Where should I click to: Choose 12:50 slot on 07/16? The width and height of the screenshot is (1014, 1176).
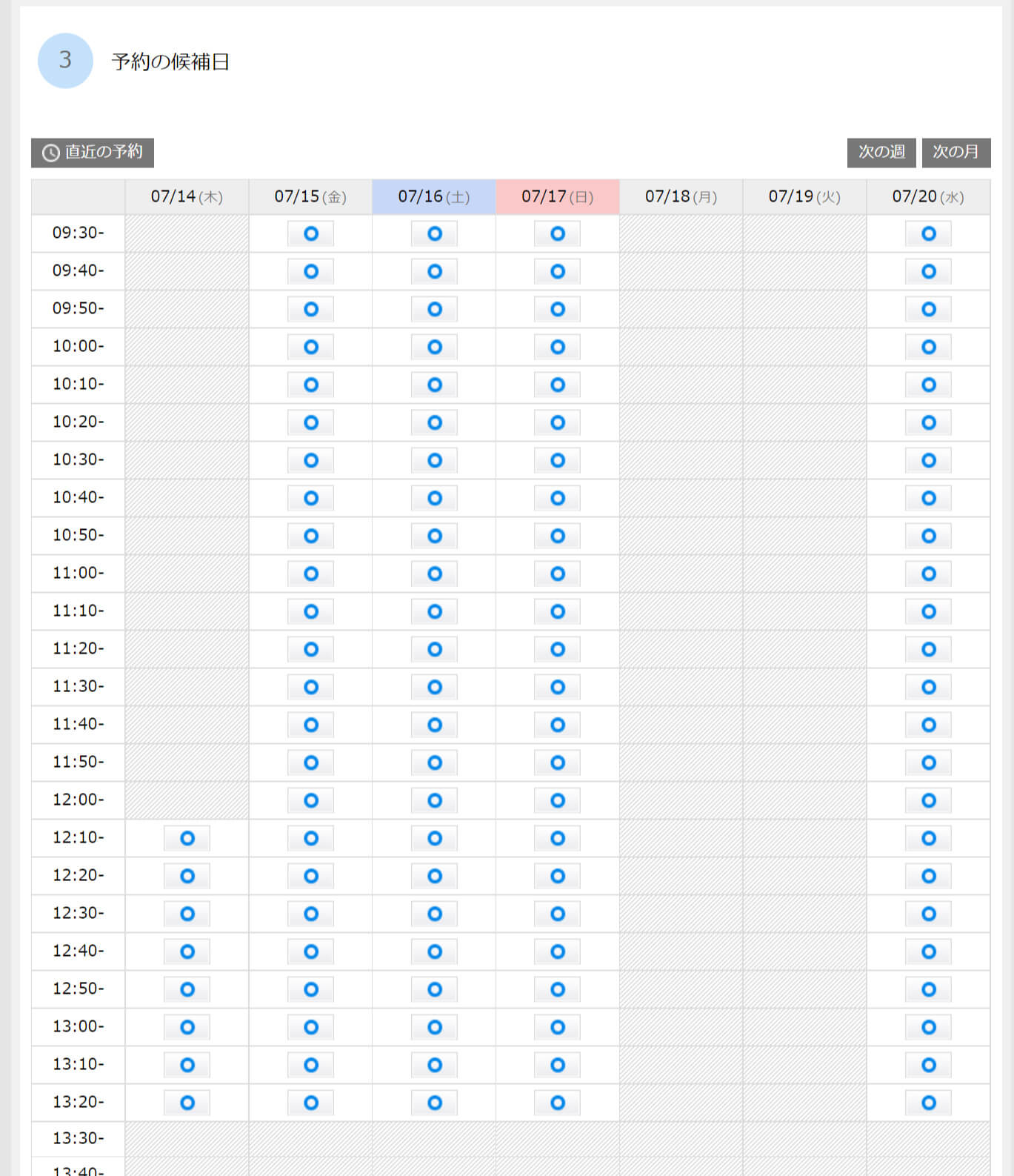coord(435,990)
